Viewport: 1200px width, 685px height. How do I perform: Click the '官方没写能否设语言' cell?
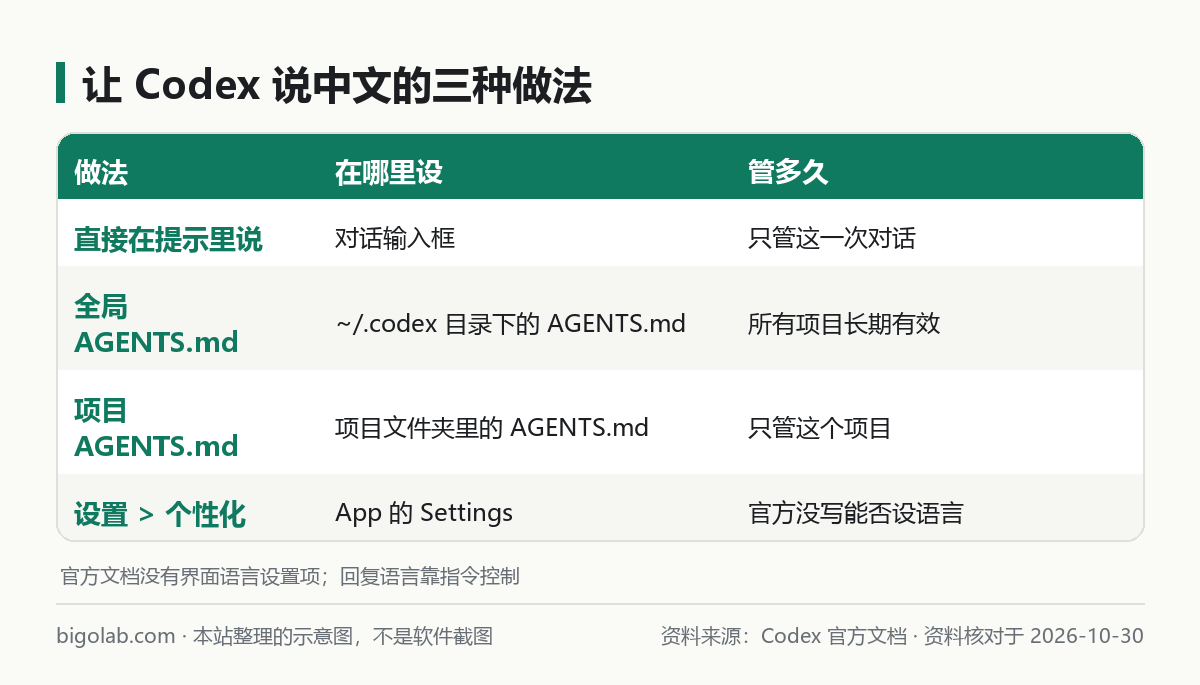click(856, 513)
